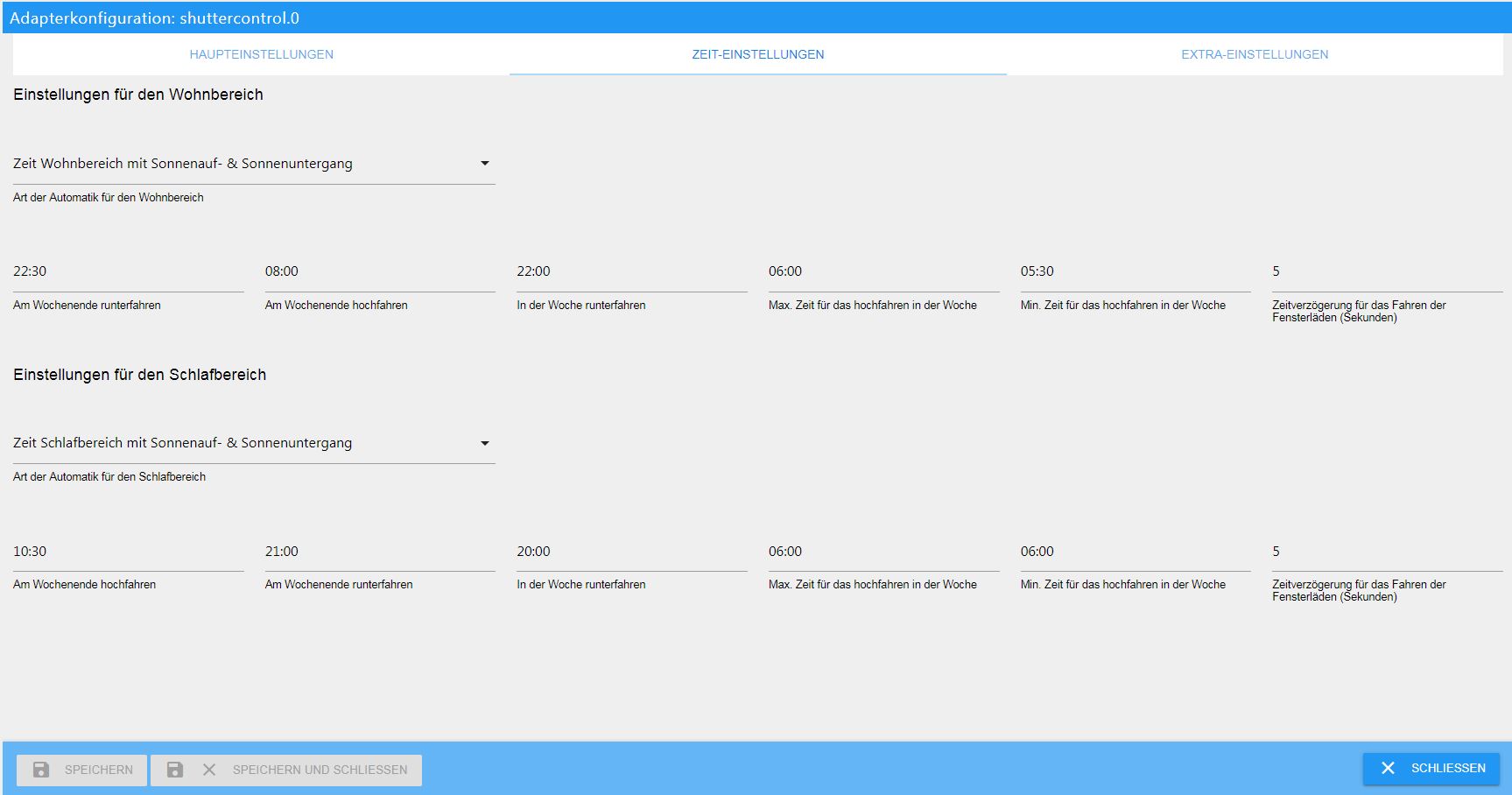Edit Schlafbereich min weekday up time field
This screenshot has width=1512, height=795.
pos(1136,552)
